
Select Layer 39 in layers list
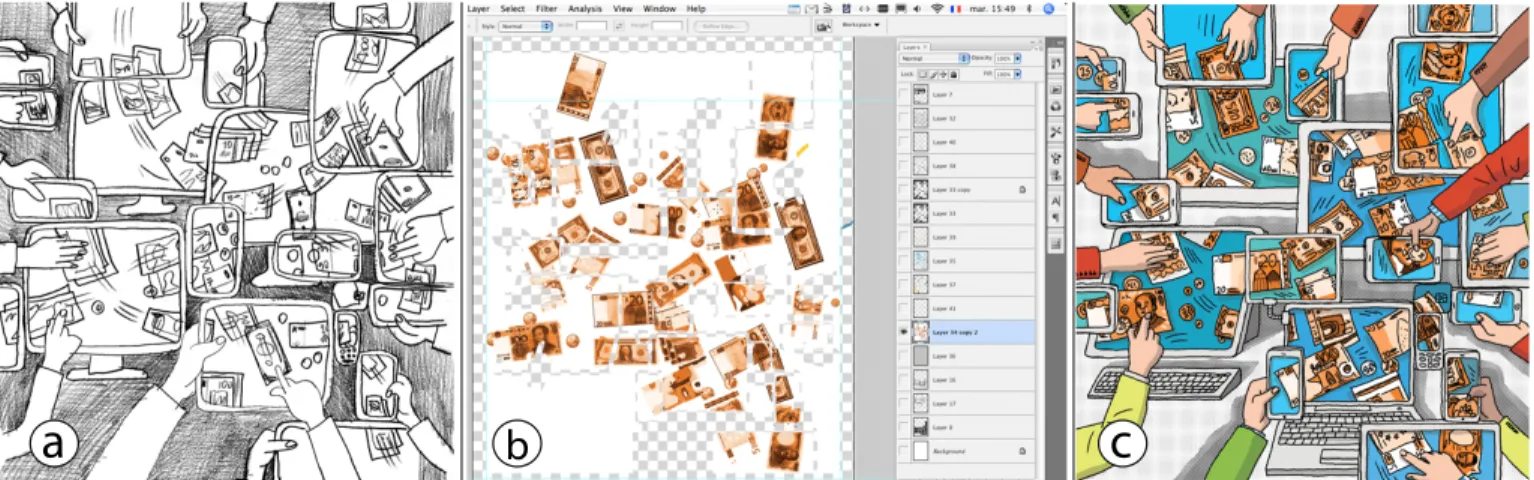pos(965,237)
